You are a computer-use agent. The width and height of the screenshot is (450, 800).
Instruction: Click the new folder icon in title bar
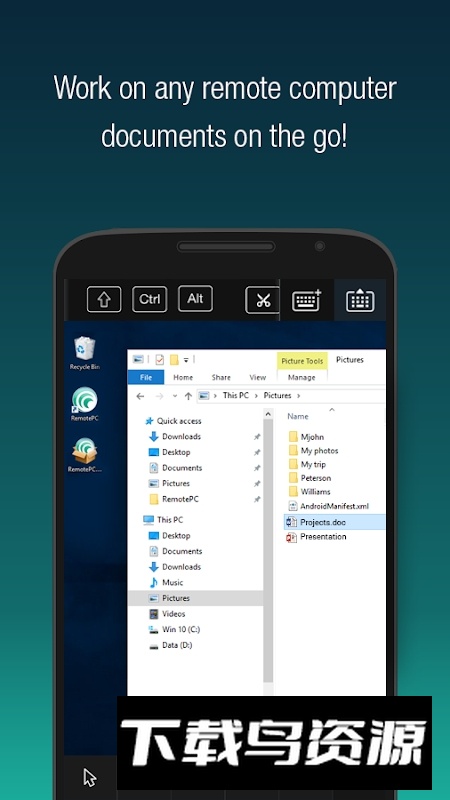[x=174, y=360]
